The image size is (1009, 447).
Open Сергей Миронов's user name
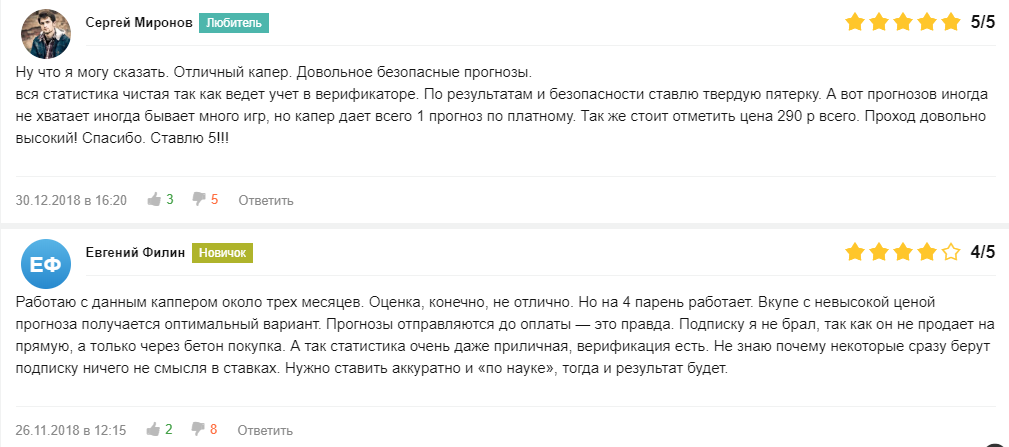[x=138, y=22]
